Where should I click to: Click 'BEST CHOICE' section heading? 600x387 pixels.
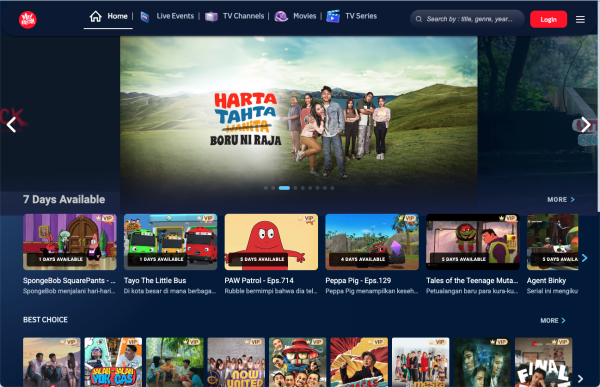(45, 320)
